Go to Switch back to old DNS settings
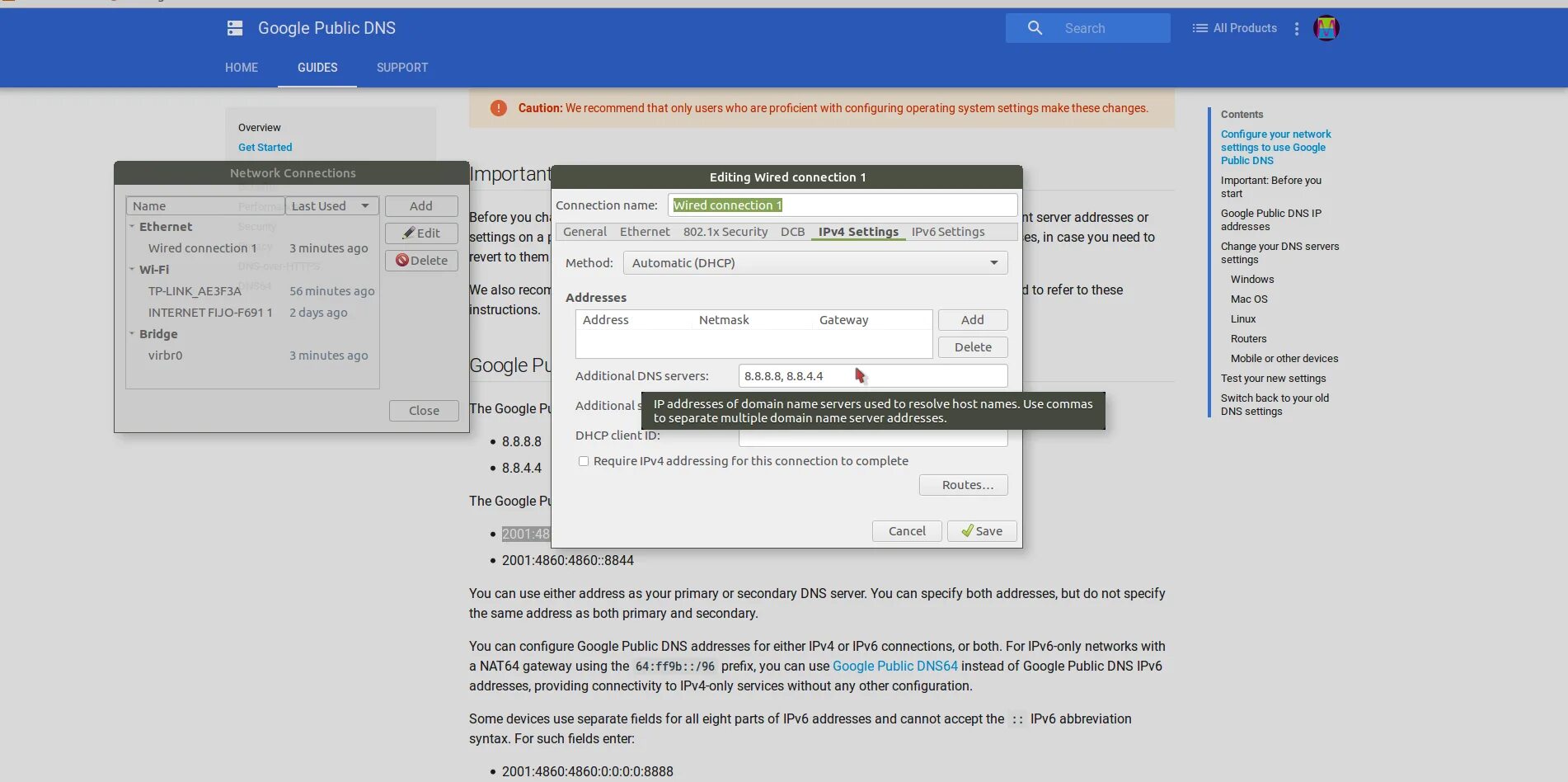The image size is (1568, 782). coord(1275,405)
